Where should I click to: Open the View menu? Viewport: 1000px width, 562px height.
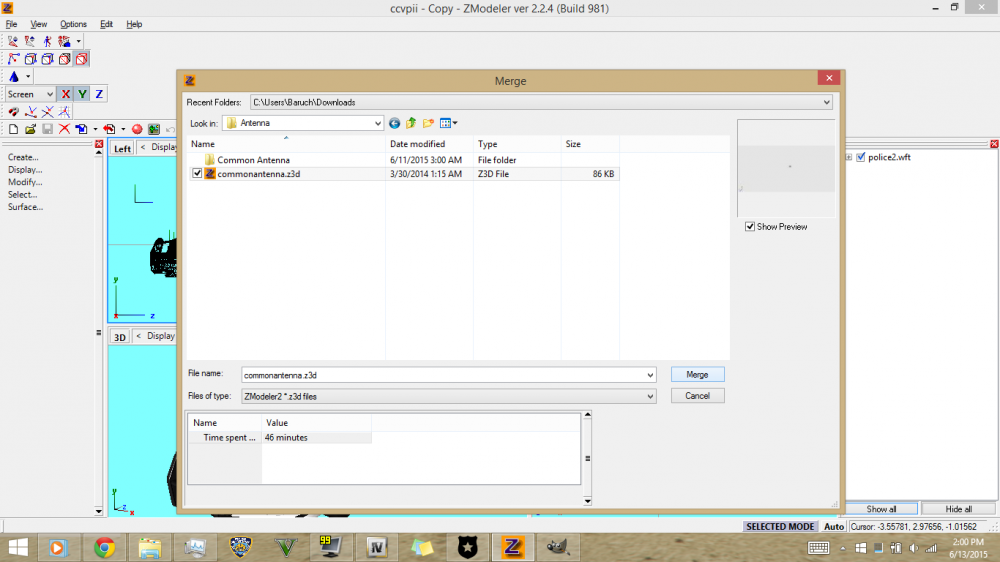[38, 24]
